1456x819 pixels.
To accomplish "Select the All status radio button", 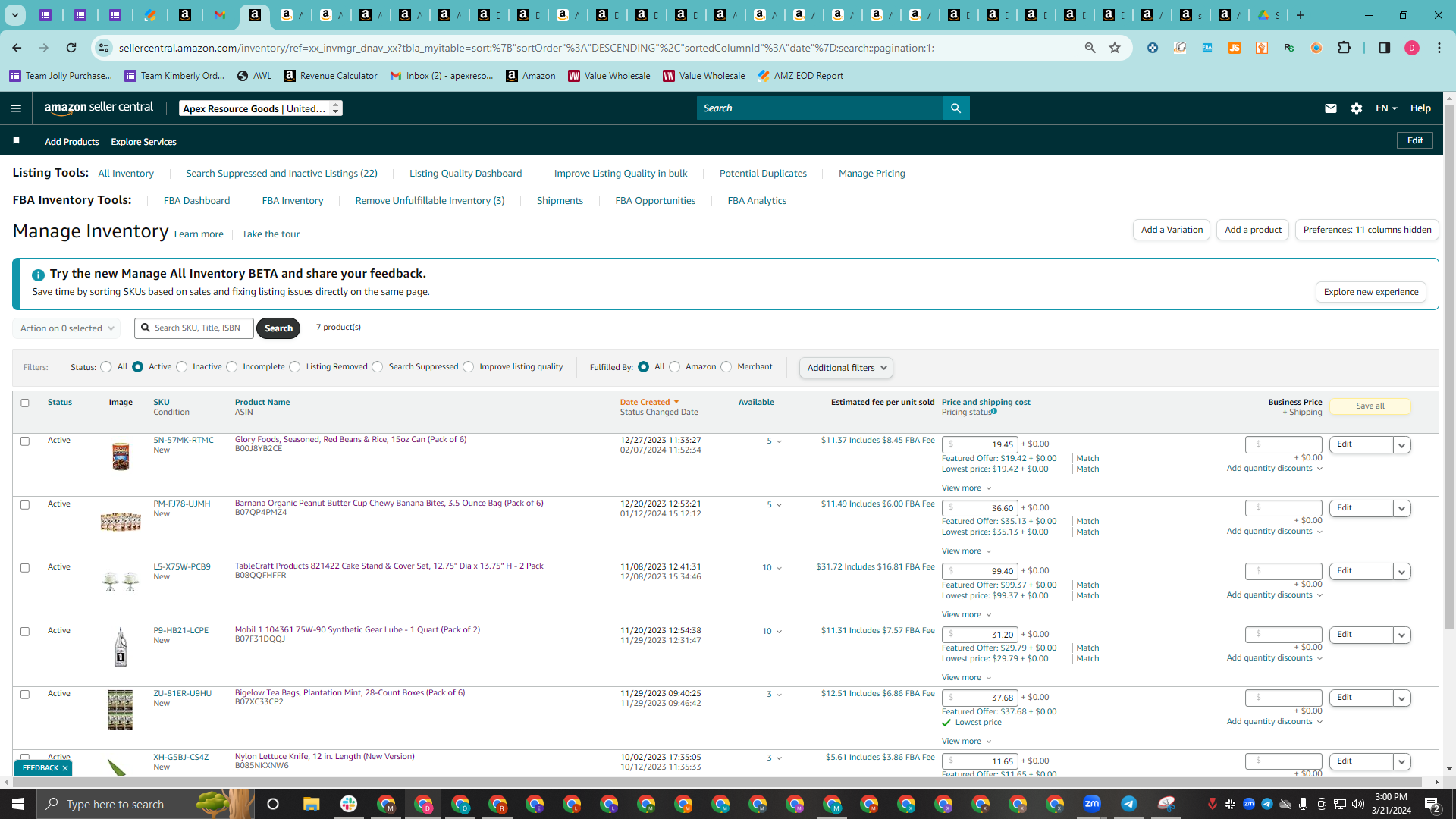I will [106, 367].
